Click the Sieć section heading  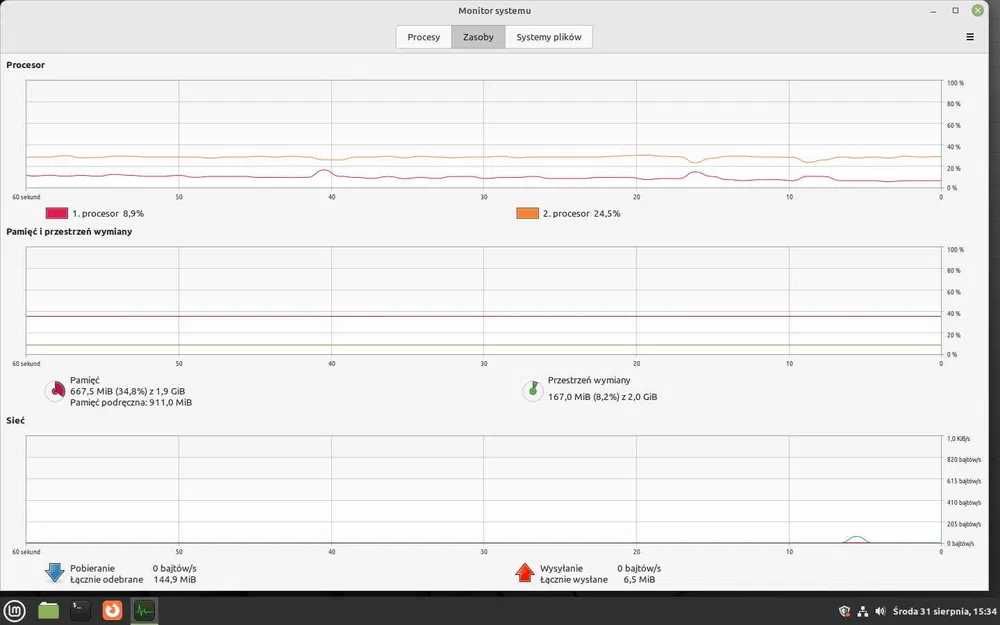point(15,421)
